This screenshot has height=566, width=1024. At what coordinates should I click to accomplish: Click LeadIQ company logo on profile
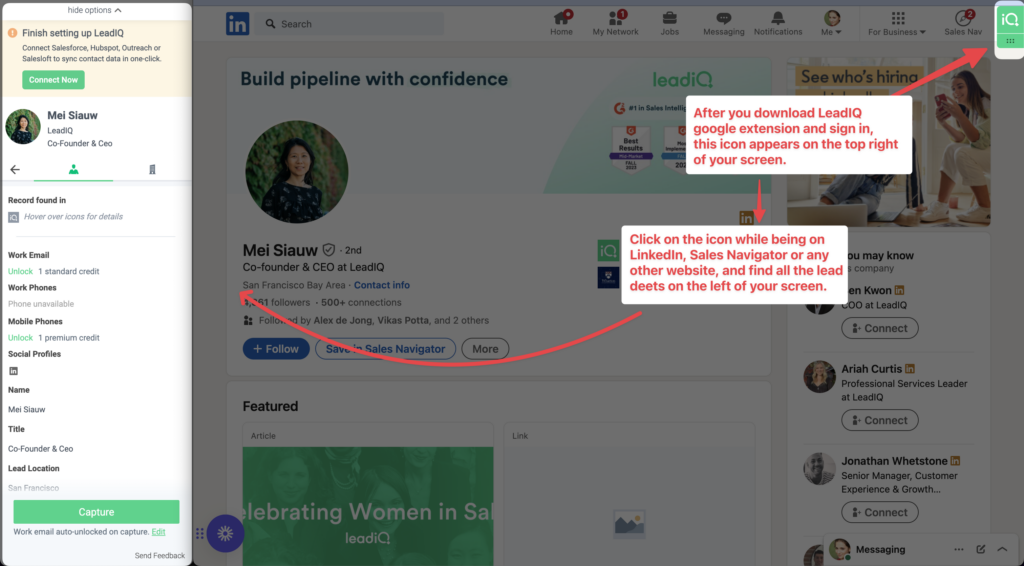coord(608,251)
